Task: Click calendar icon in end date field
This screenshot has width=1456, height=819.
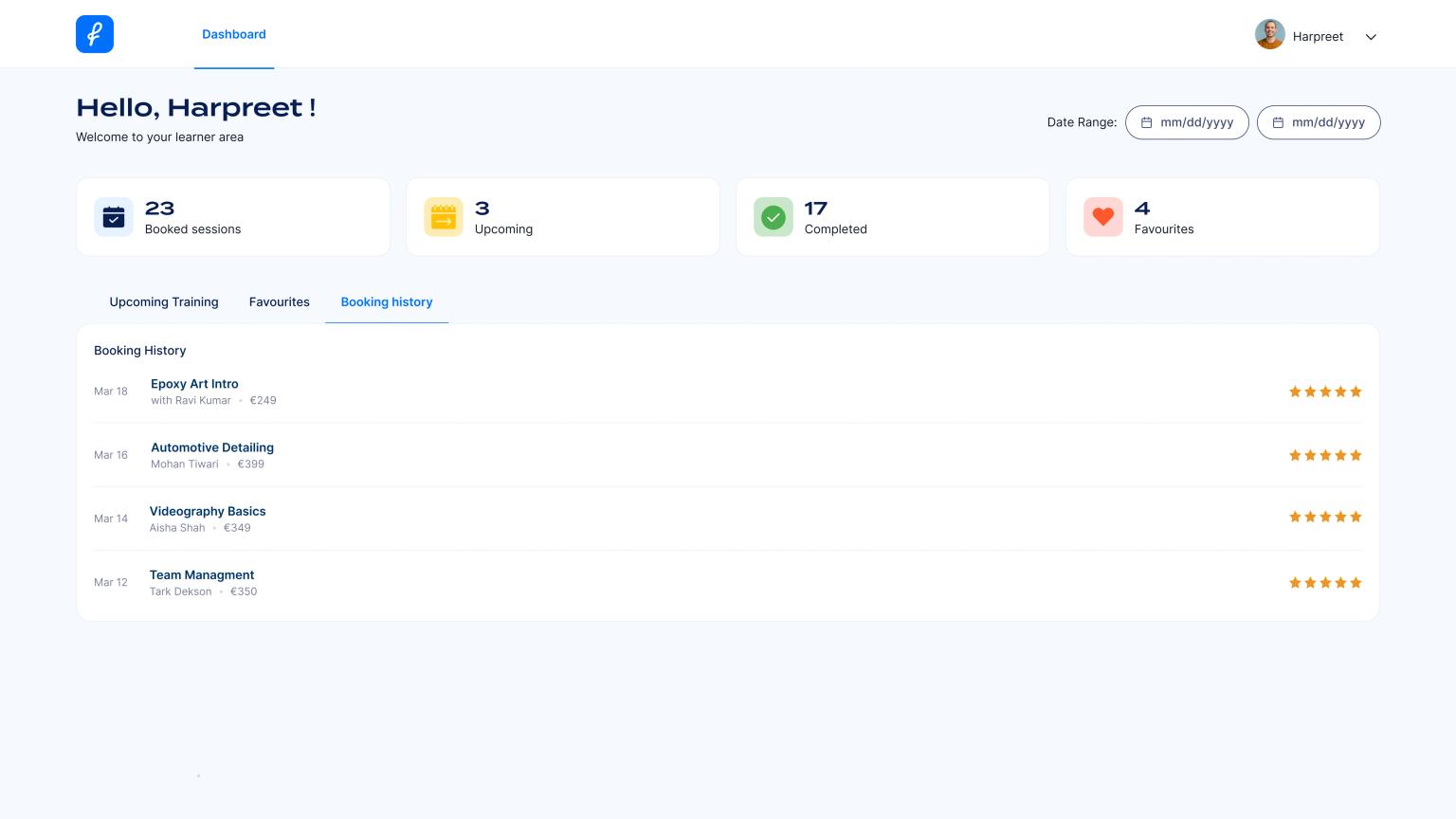Action: pyautogui.click(x=1278, y=122)
